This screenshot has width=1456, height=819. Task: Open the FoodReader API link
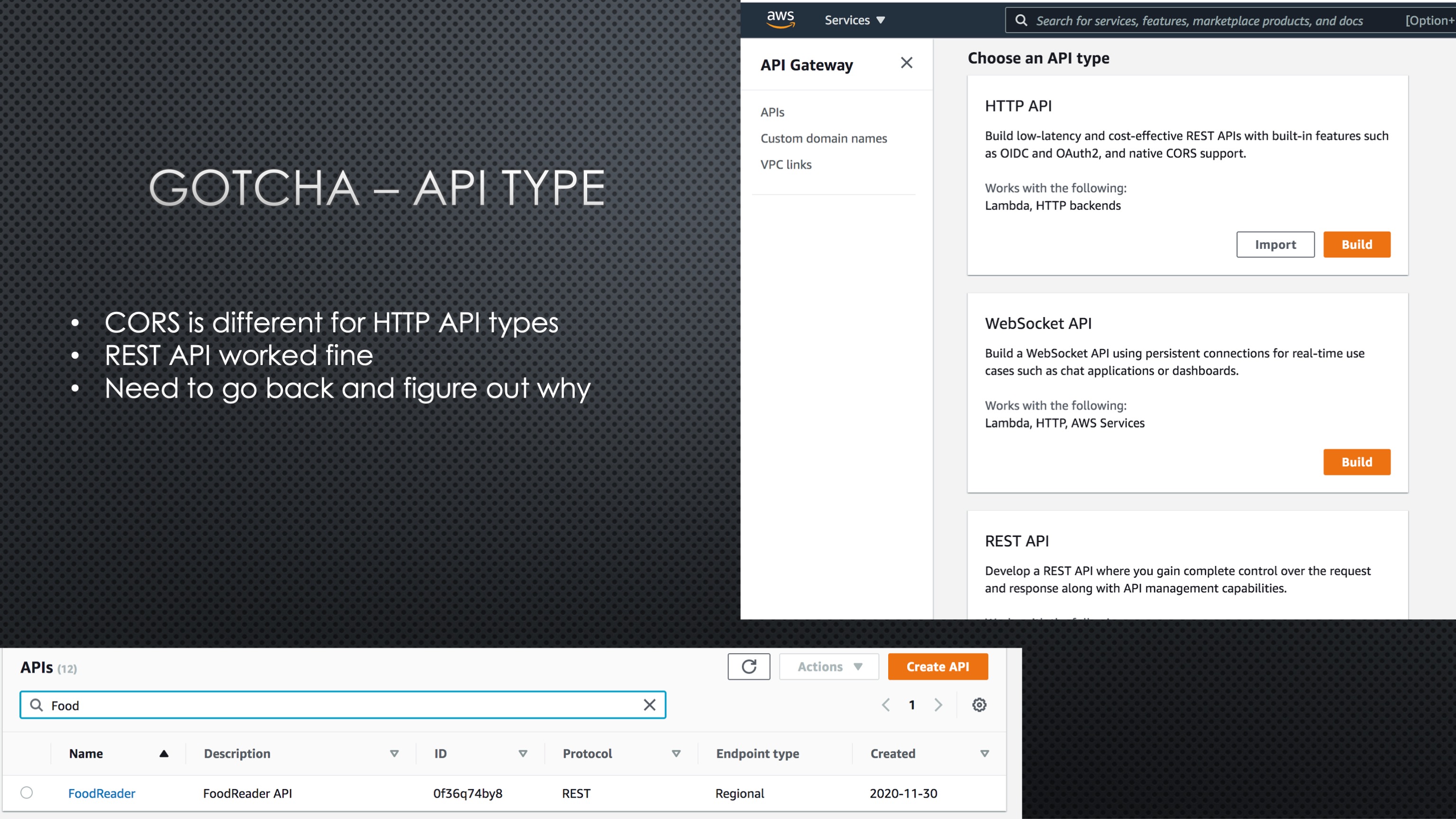tap(102, 793)
